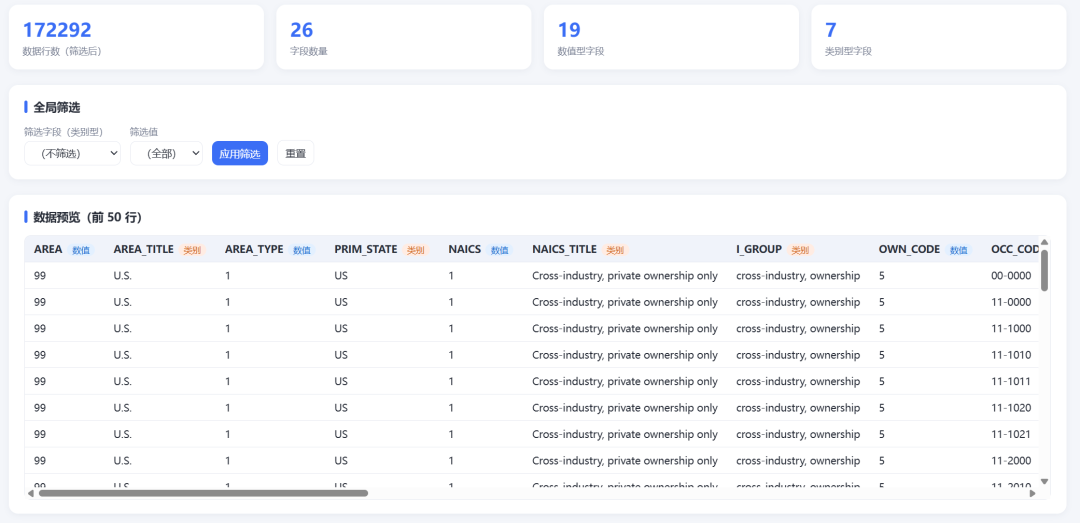Image resolution: width=1080 pixels, height=523 pixels.
Task: Click the 19 数值型字段 stat card
Action: coord(671,37)
